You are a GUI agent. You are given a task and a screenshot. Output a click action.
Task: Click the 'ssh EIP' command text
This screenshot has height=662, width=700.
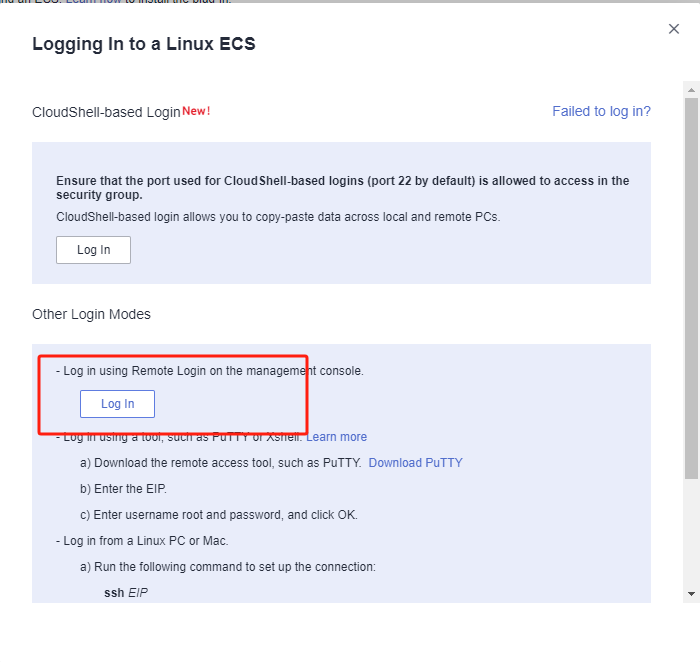pos(126,593)
